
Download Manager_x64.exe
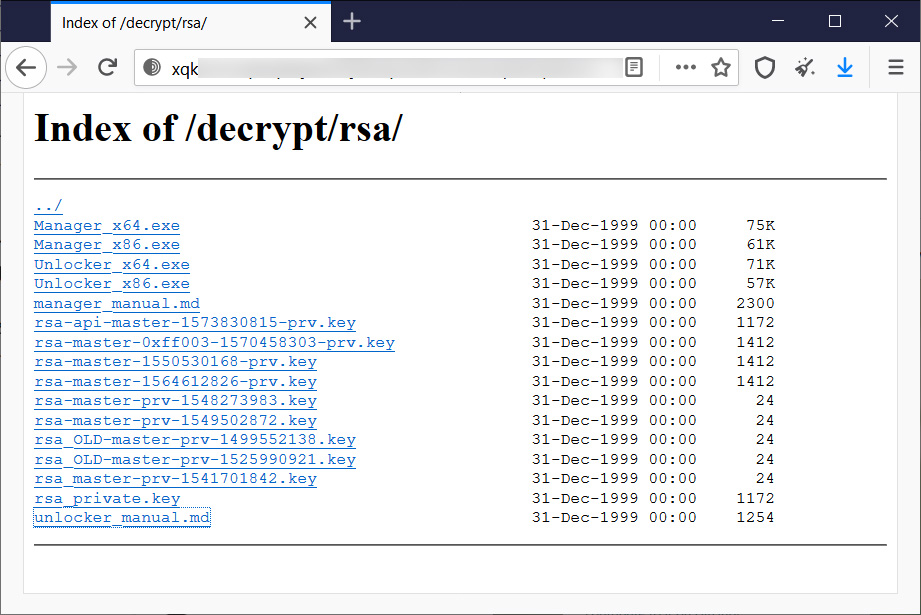(x=106, y=225)
